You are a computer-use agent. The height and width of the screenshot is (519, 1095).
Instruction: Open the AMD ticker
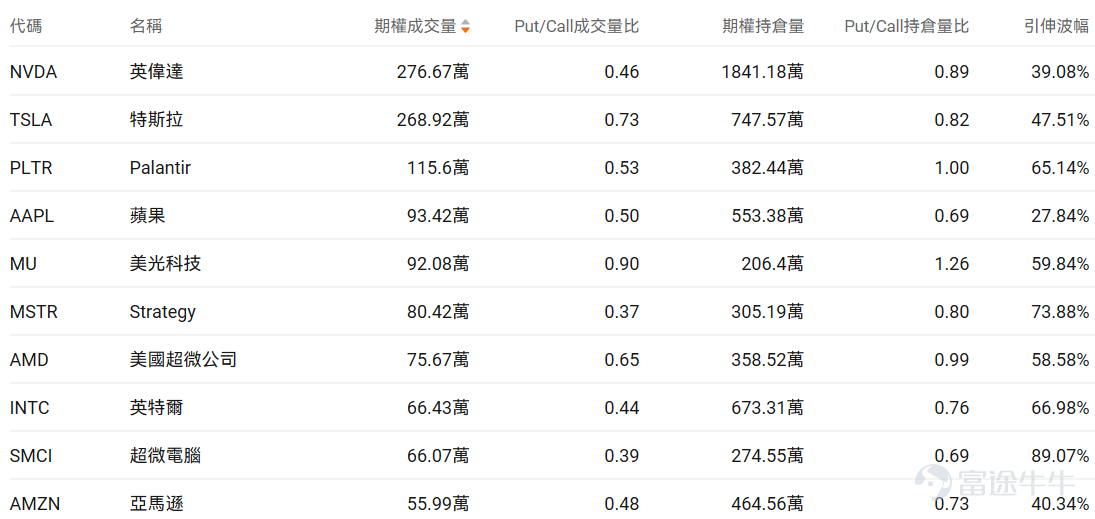click(x=29, y=360)
